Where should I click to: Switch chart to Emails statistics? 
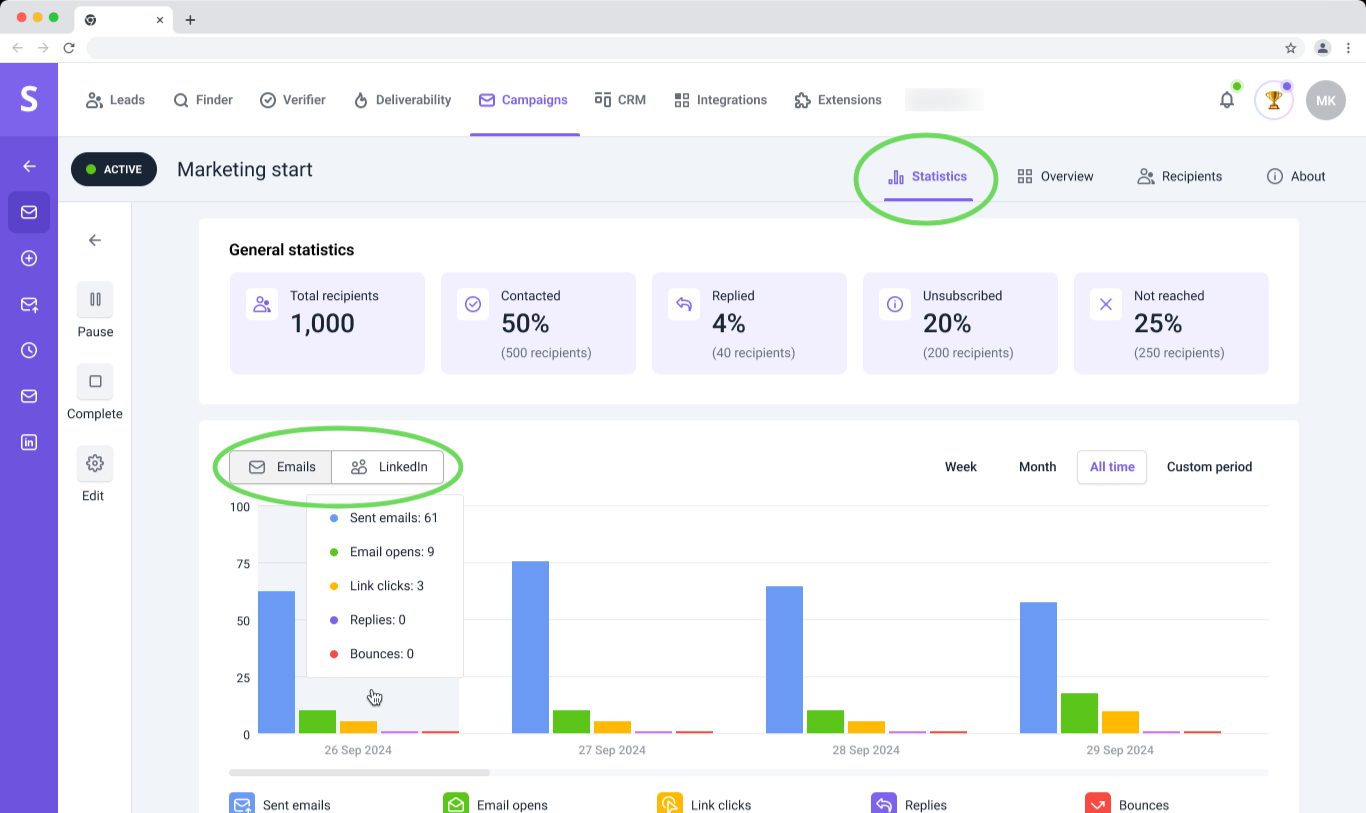pyautogui.click(x=281, y=467)
